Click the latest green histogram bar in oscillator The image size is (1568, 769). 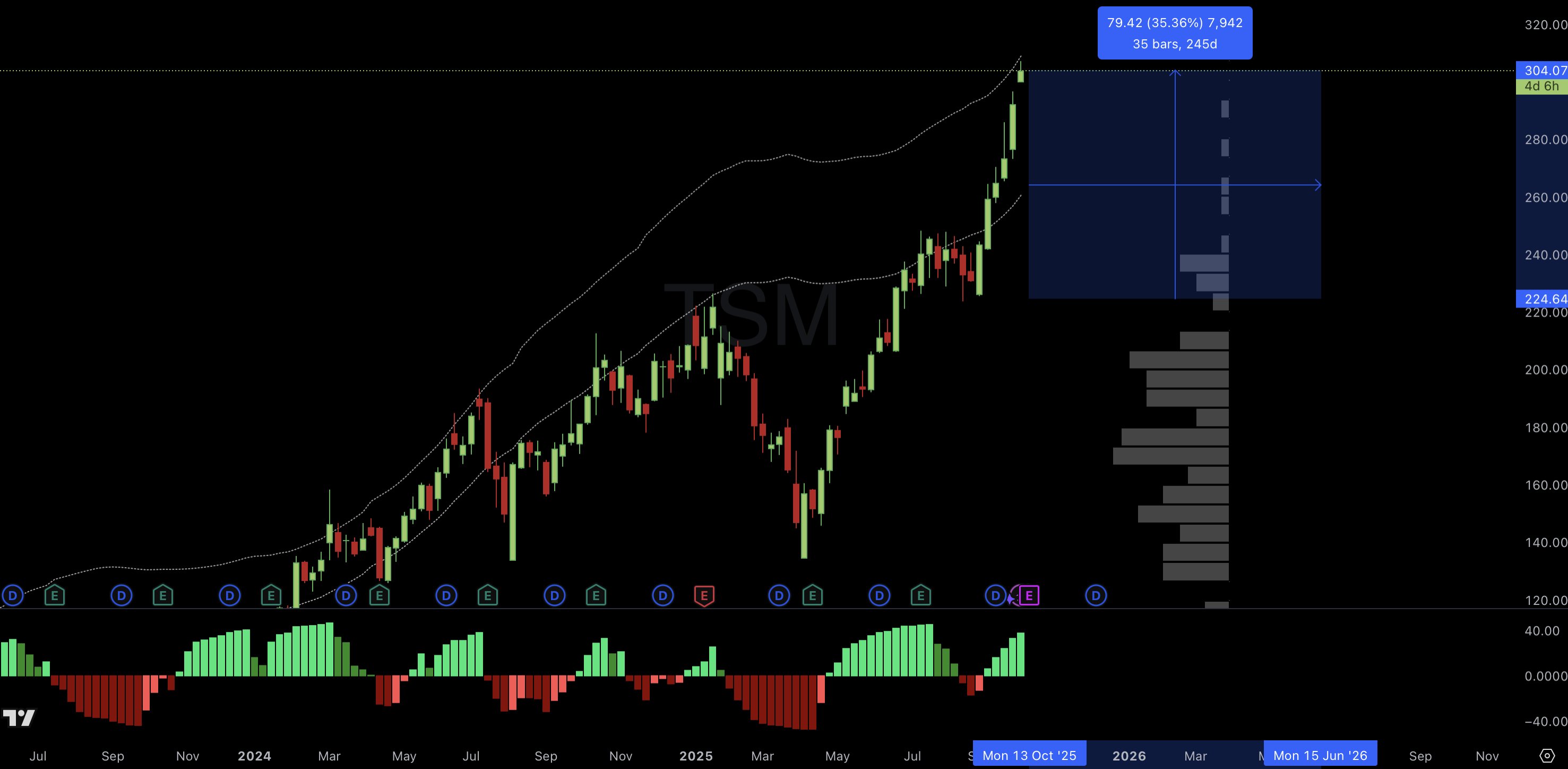pyautogui.click(x=1020, y=654)
